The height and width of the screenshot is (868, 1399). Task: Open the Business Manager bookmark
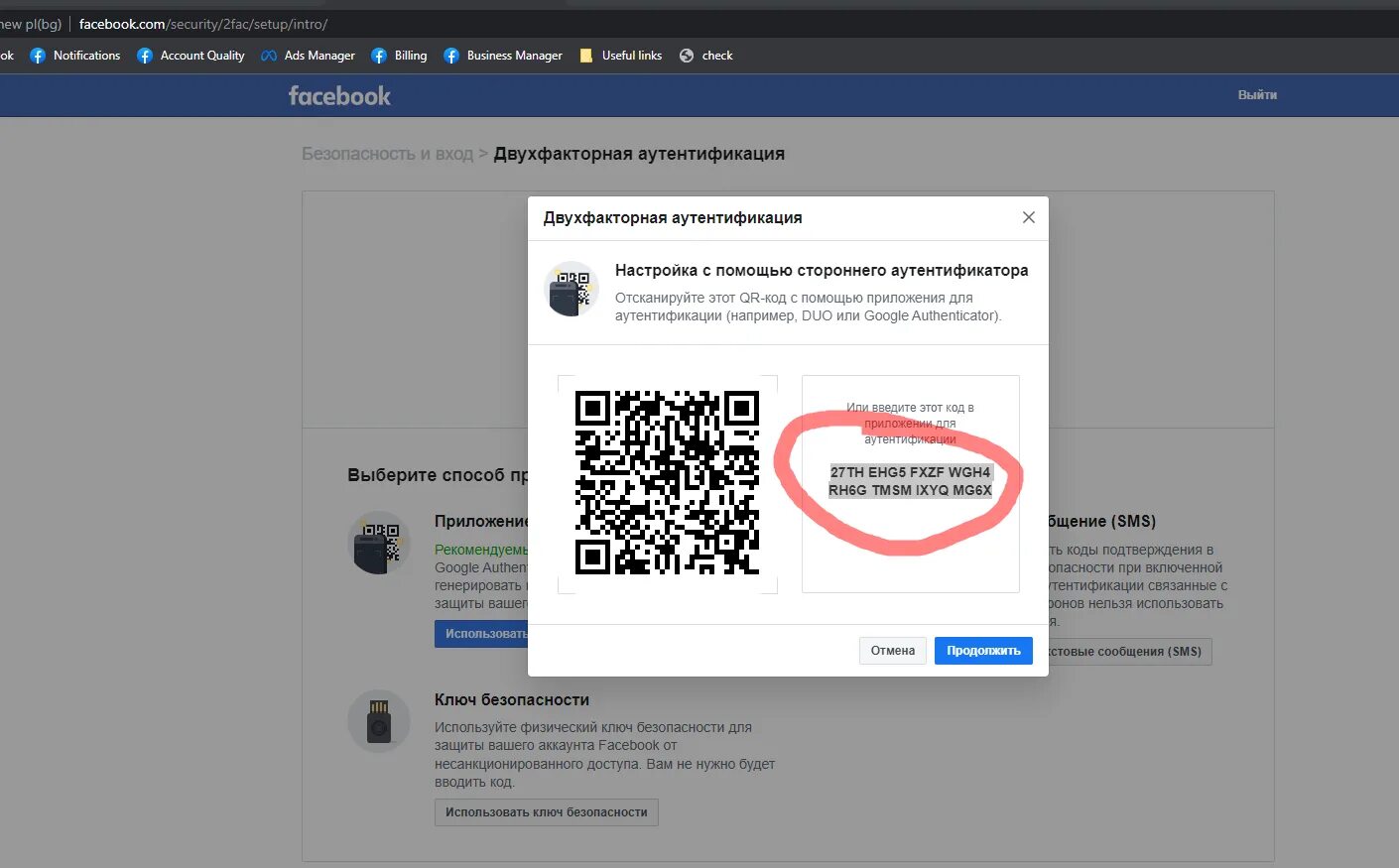(503, 56)
